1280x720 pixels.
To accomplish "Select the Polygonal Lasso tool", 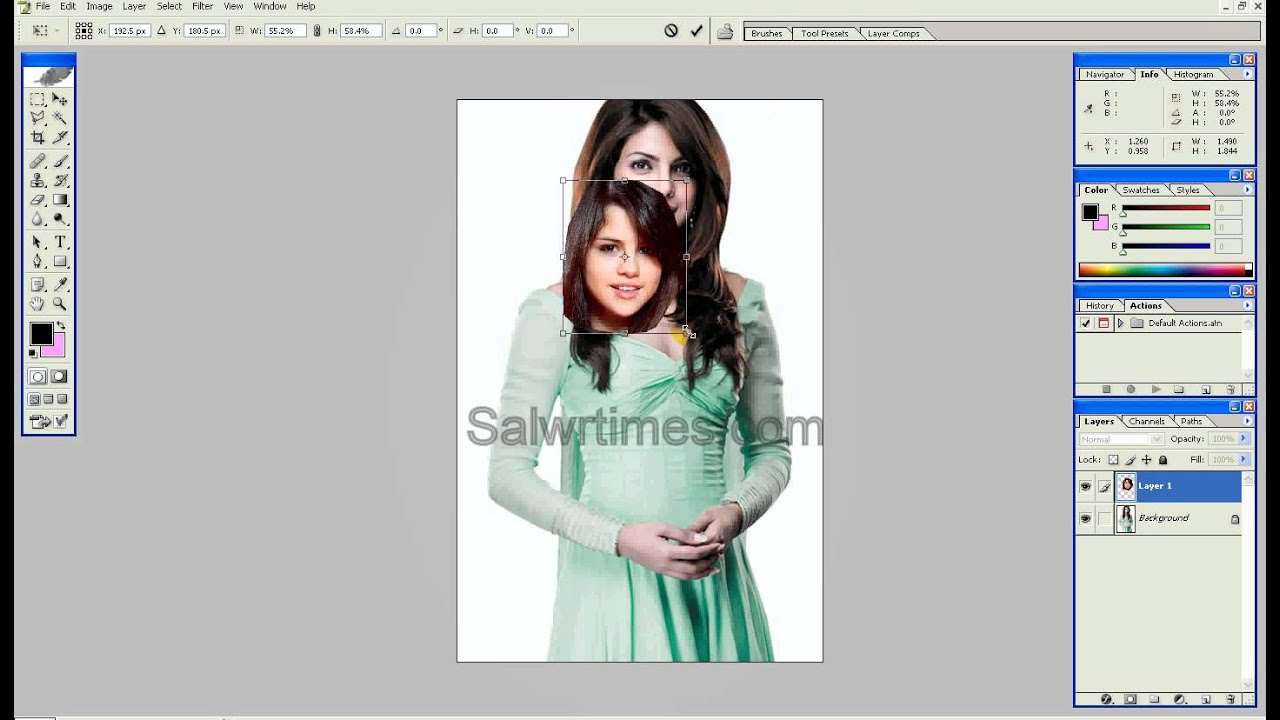I will pyautogui.click(x=37, y=118).
